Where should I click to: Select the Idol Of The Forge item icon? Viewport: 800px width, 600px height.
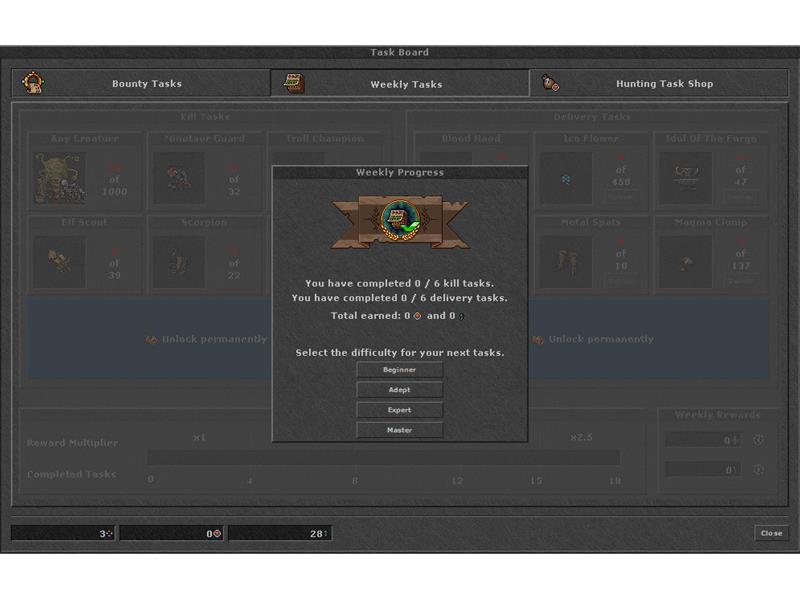686,178
